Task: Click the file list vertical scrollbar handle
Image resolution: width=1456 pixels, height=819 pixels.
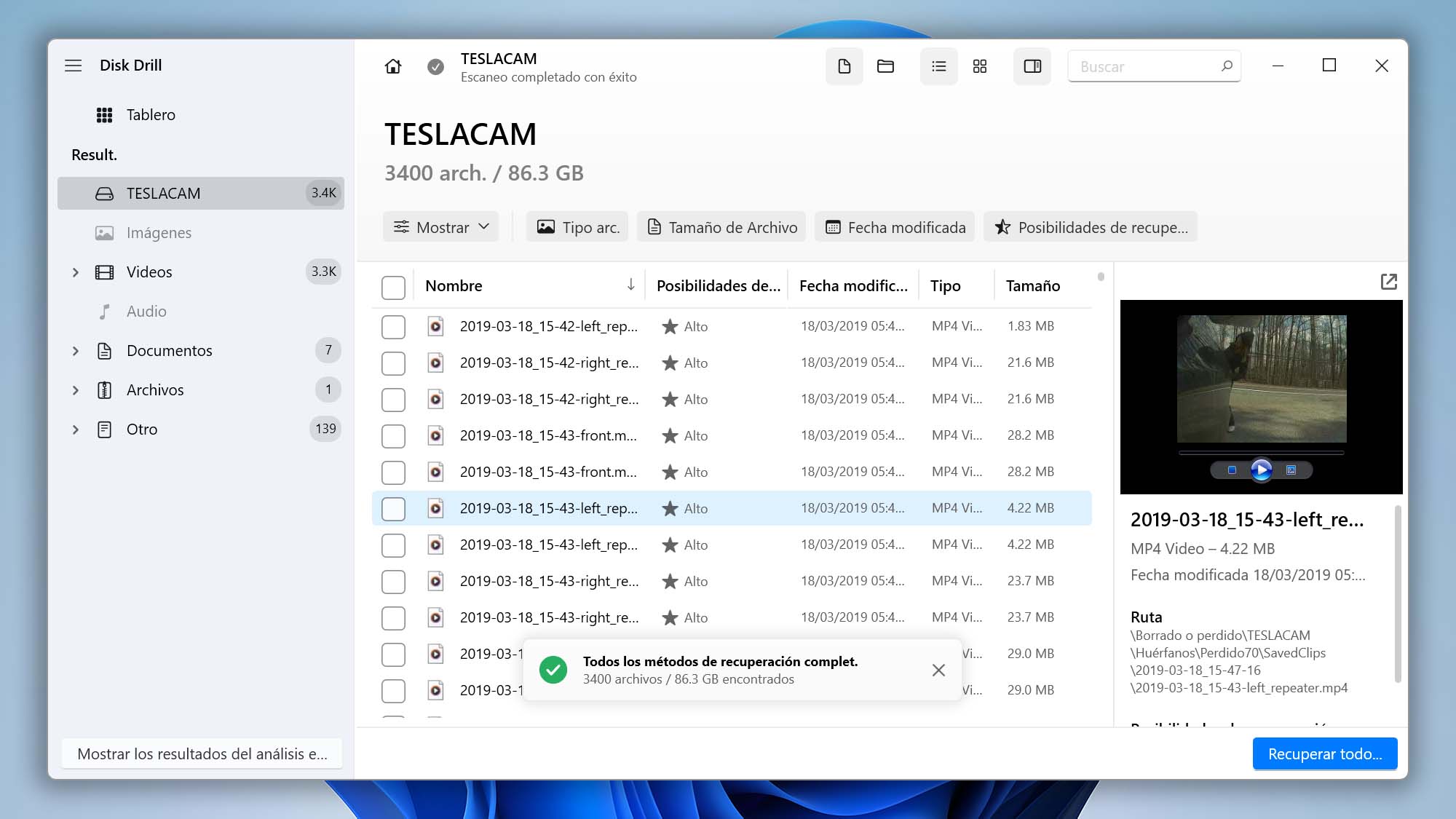Action: tap(1101, 277)
